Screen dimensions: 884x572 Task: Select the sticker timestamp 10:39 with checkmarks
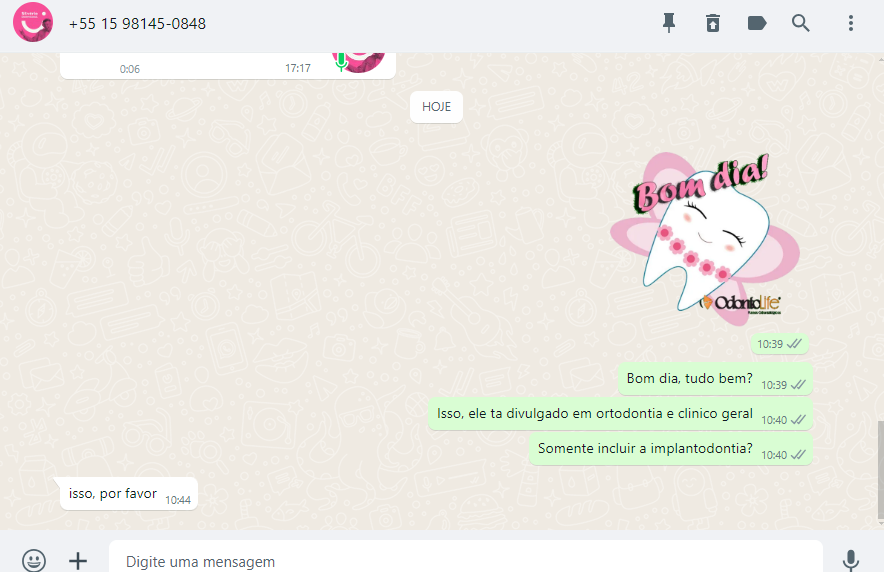(x=780, y=344)
